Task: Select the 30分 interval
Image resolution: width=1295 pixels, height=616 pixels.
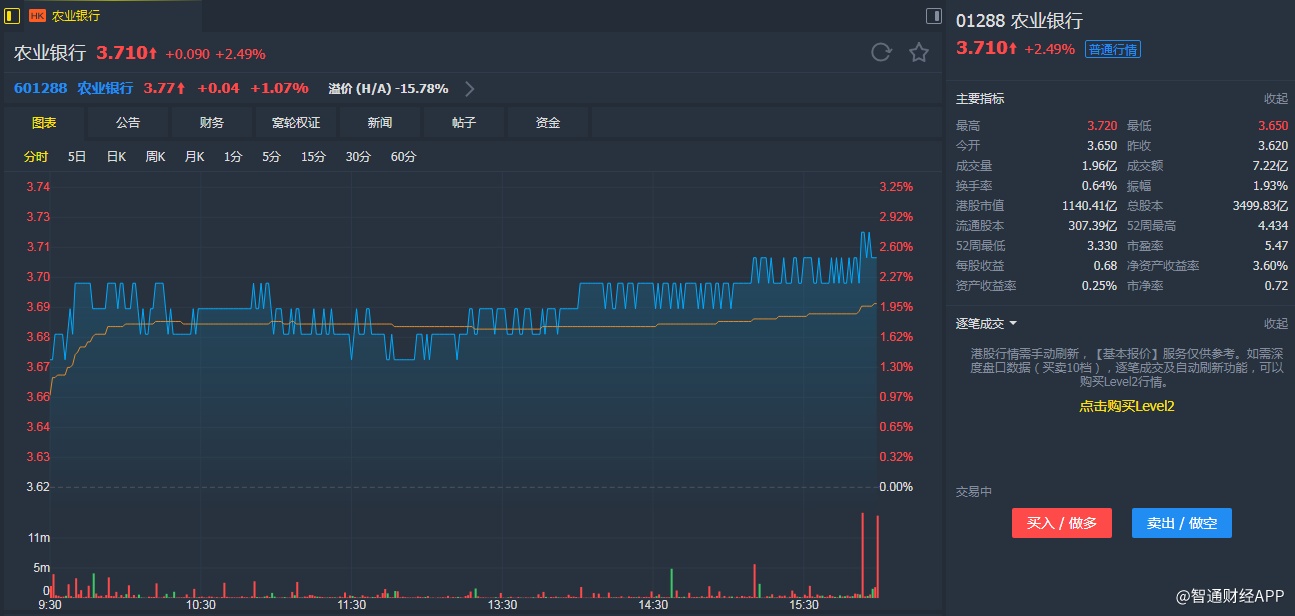Action: [358, 157]
